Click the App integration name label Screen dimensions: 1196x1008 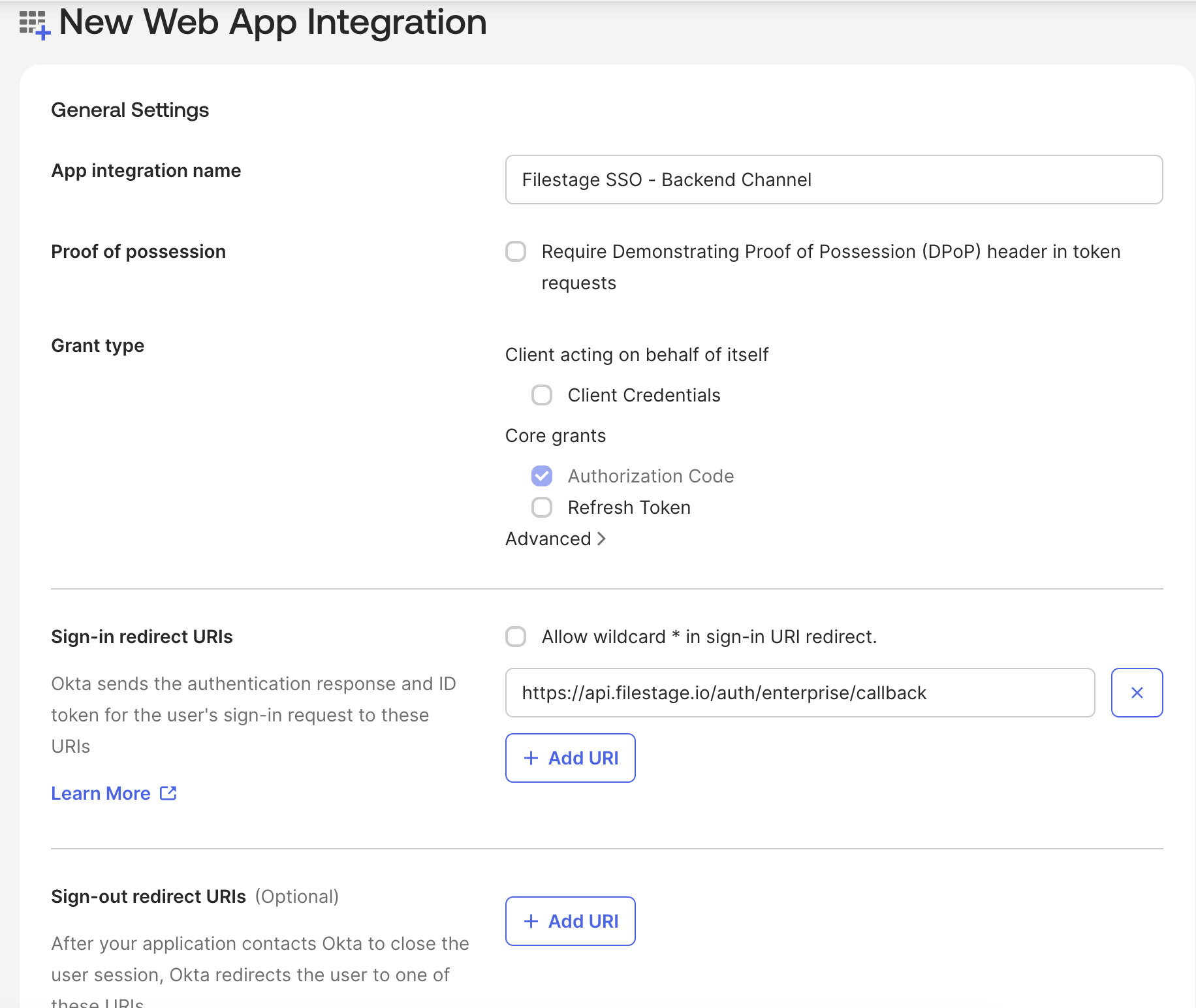146,170
